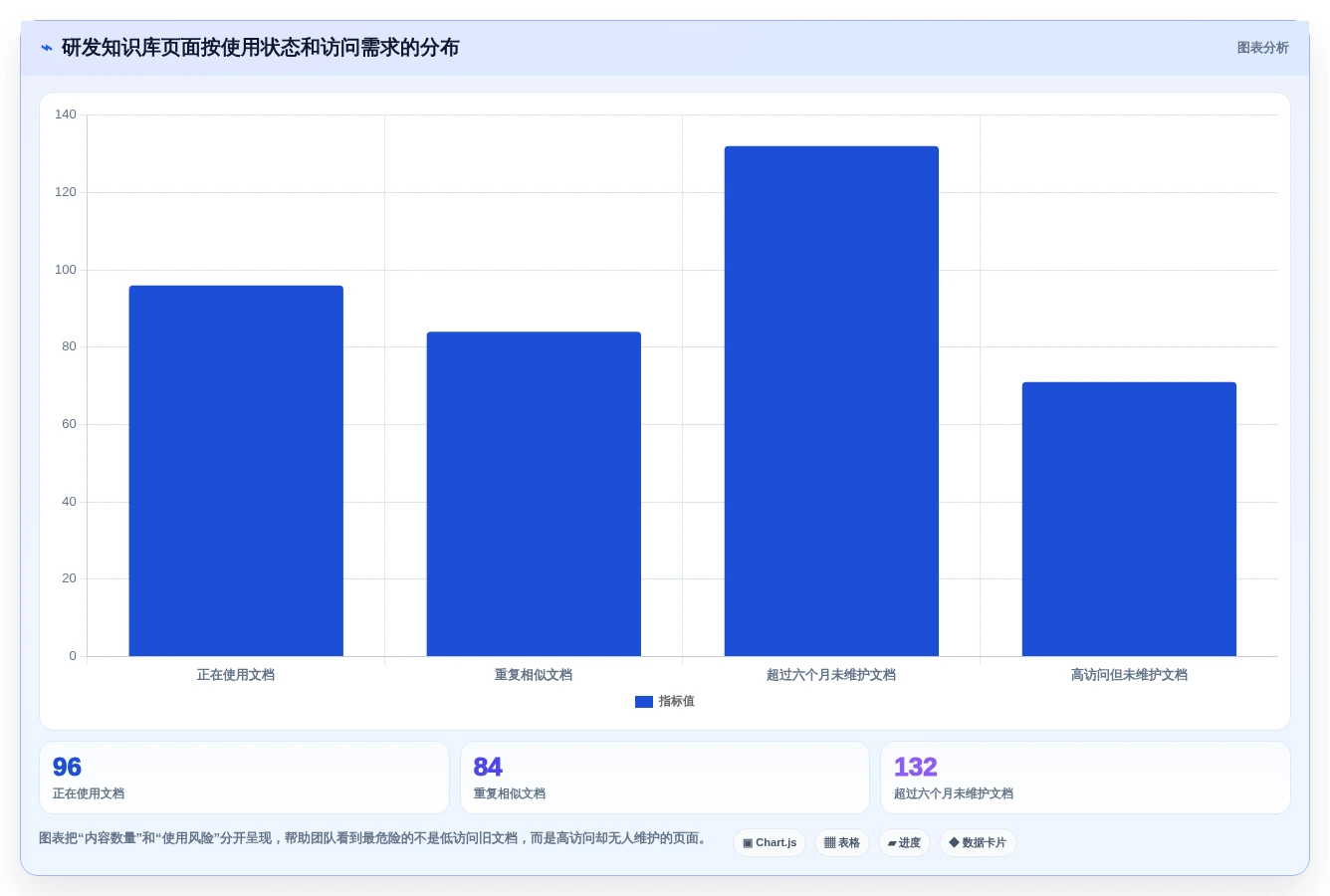The image size is (1330, 896).
Task: Click the blue lightning icon beside the title
Action: click(47, 48)
